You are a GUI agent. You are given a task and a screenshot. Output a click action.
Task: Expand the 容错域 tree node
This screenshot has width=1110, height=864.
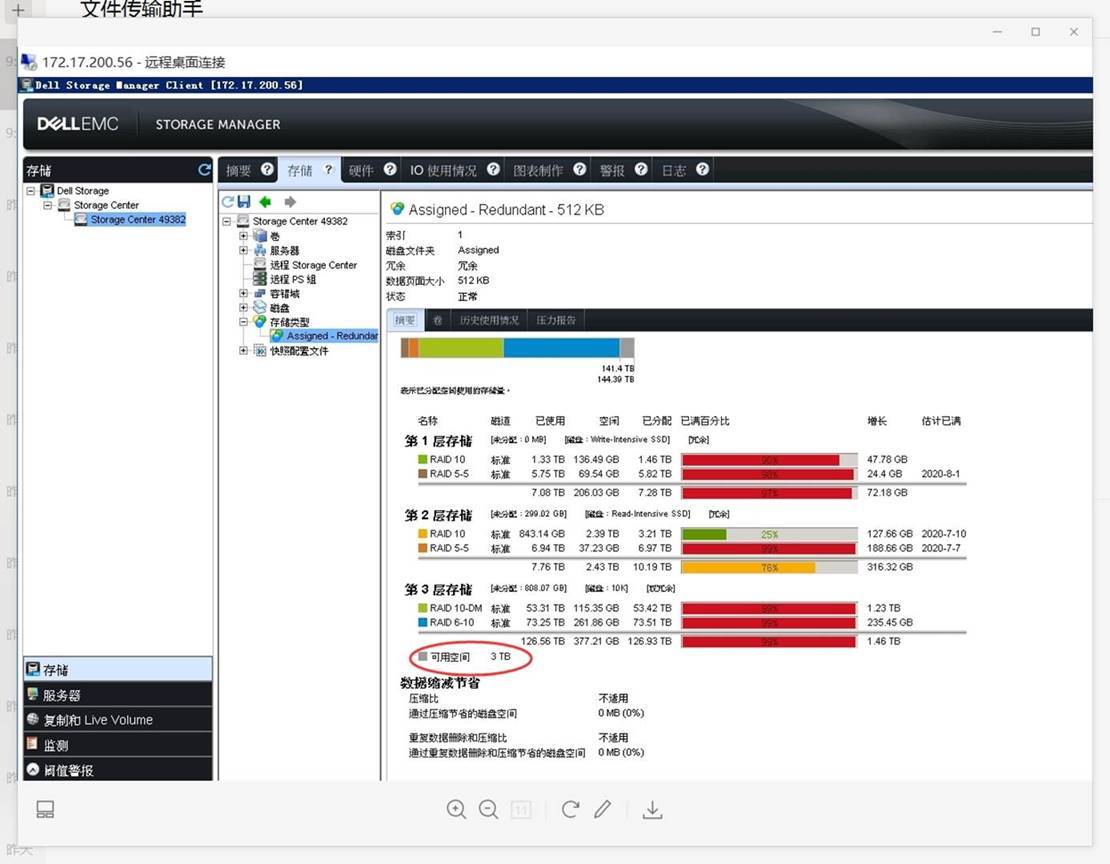point(244,293)
